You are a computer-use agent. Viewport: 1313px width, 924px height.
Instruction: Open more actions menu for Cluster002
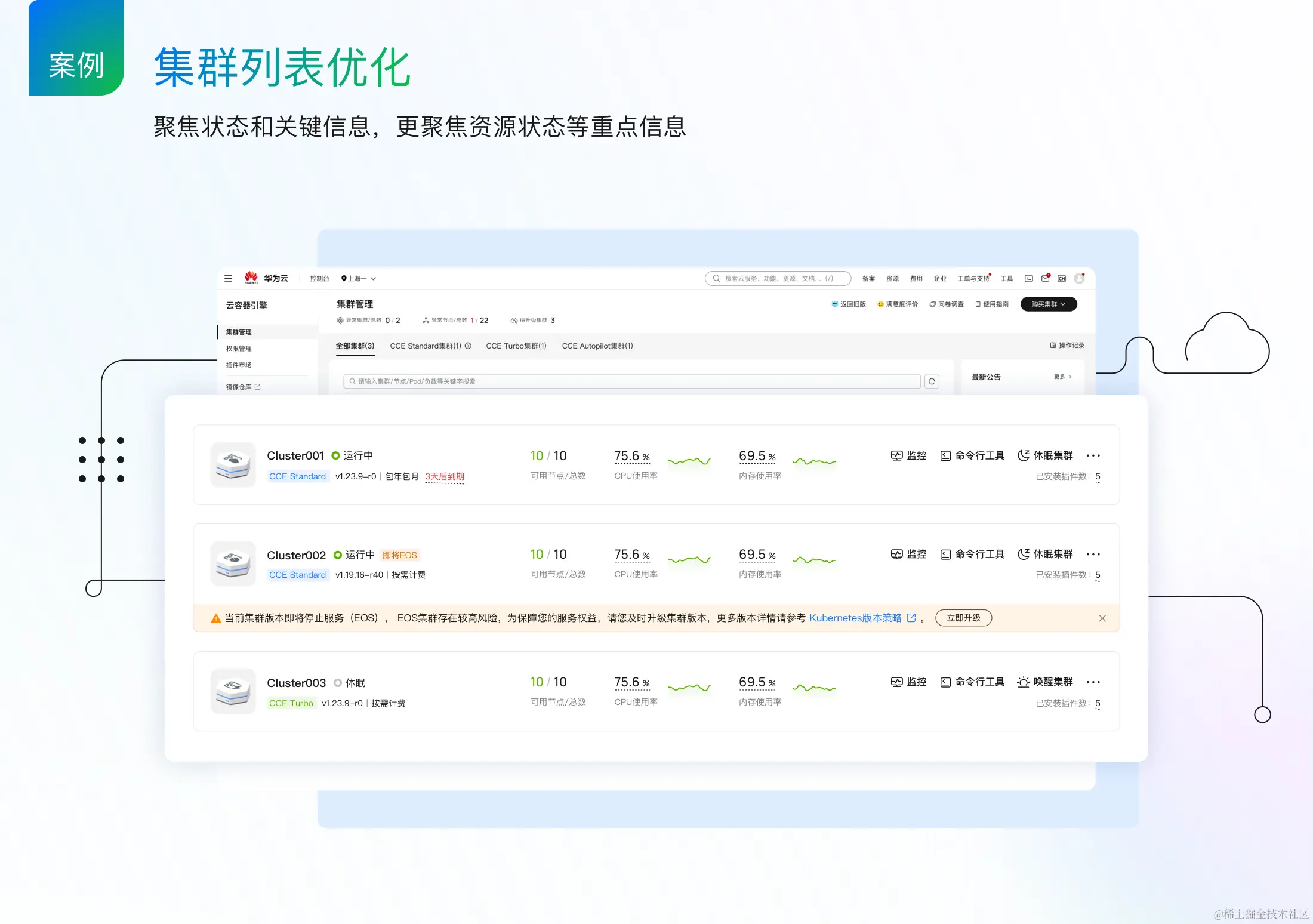click(1093, 554)
